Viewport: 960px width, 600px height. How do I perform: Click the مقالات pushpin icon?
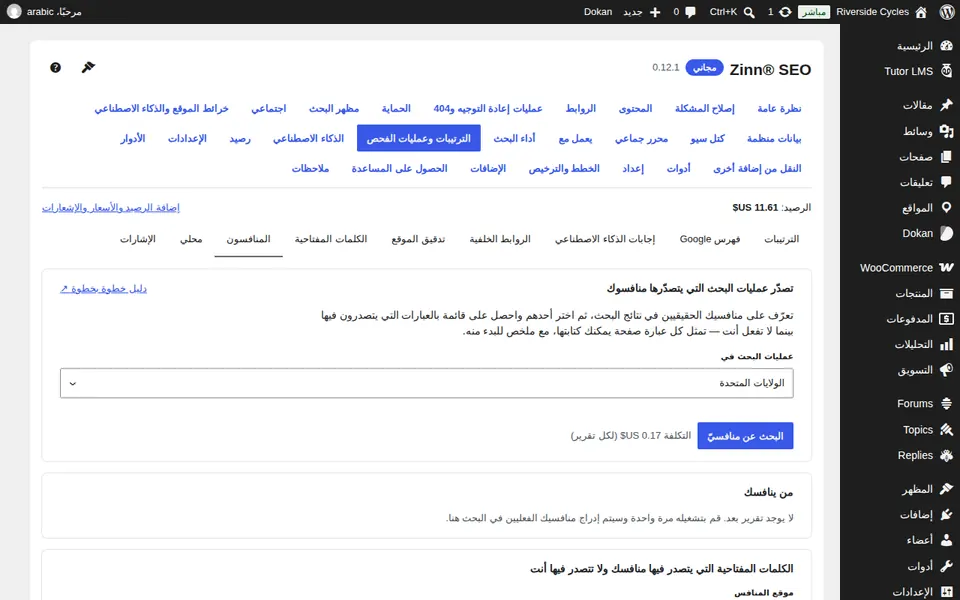point(946,105)
